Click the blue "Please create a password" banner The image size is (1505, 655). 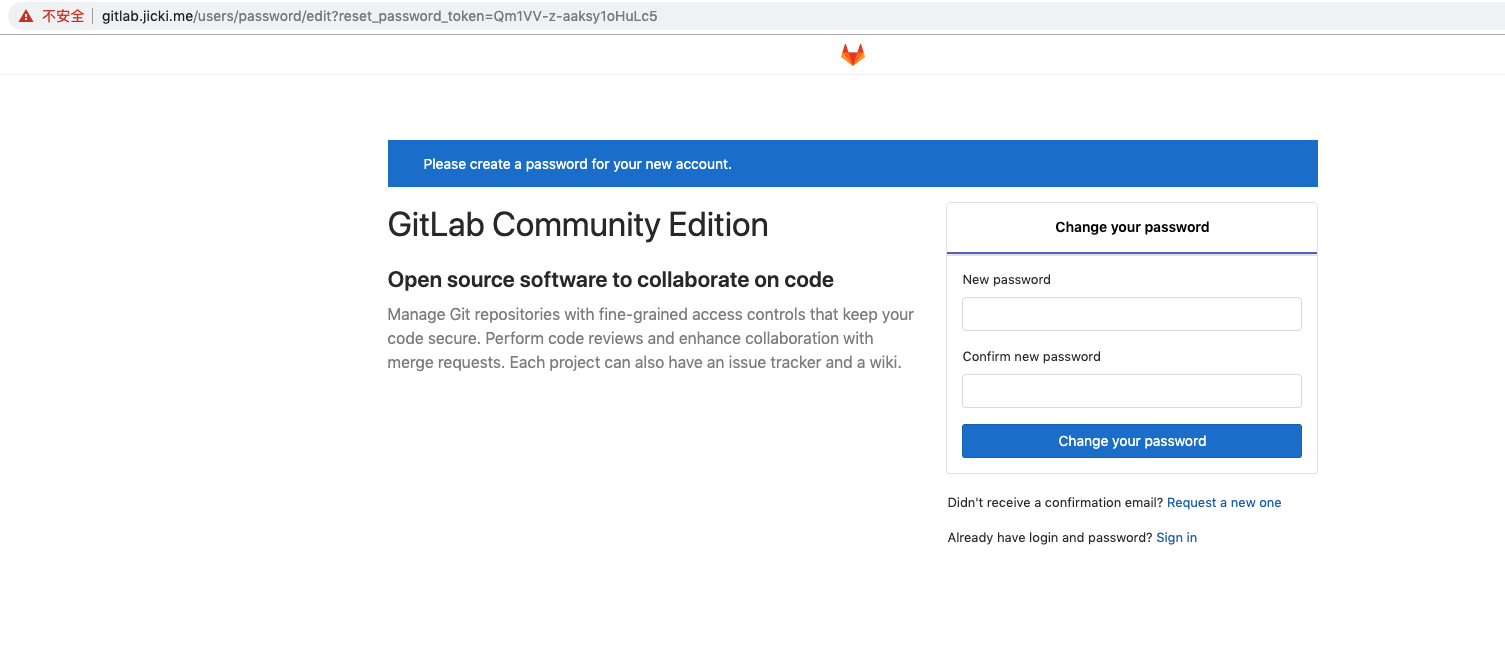(852, 163)
